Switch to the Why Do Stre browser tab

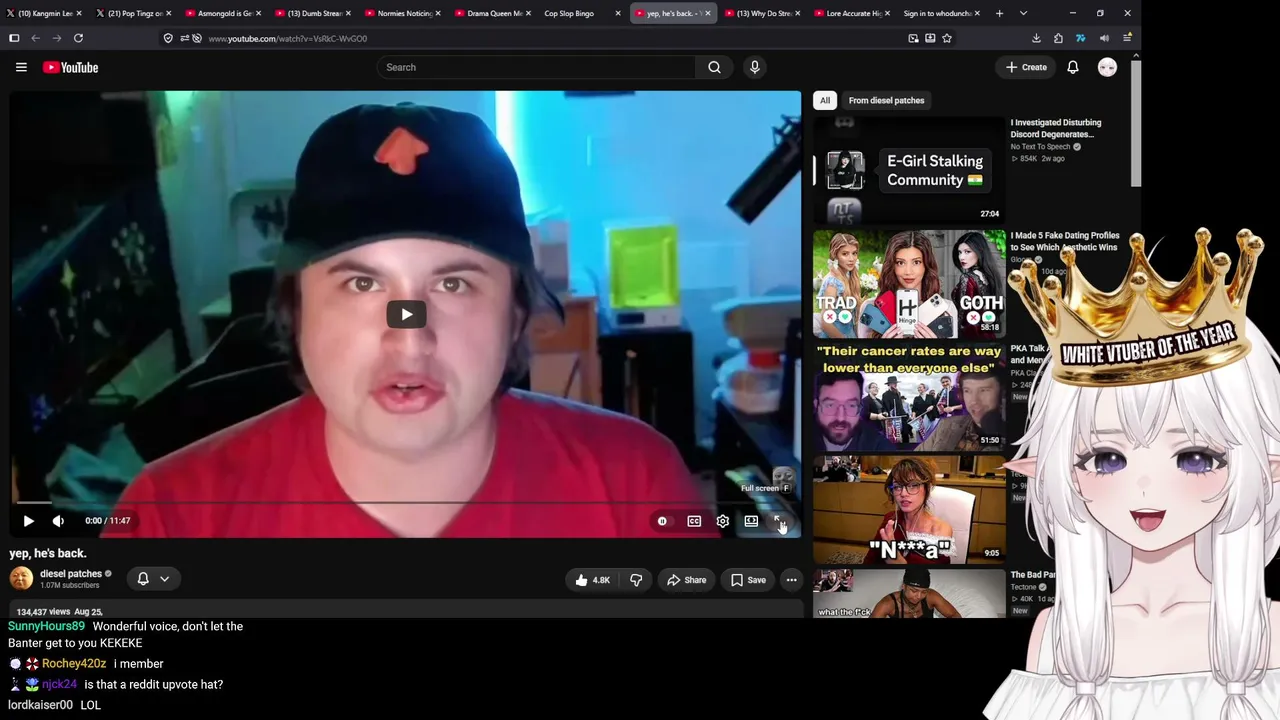(x=763, y=13)
